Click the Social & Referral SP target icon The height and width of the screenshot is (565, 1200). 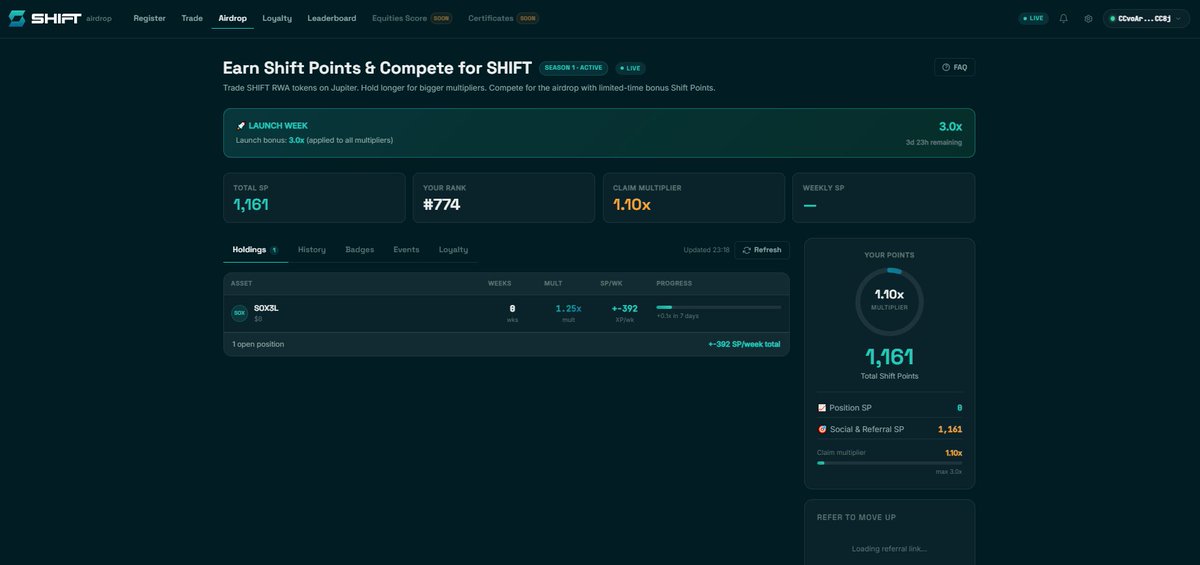(822, 429)
